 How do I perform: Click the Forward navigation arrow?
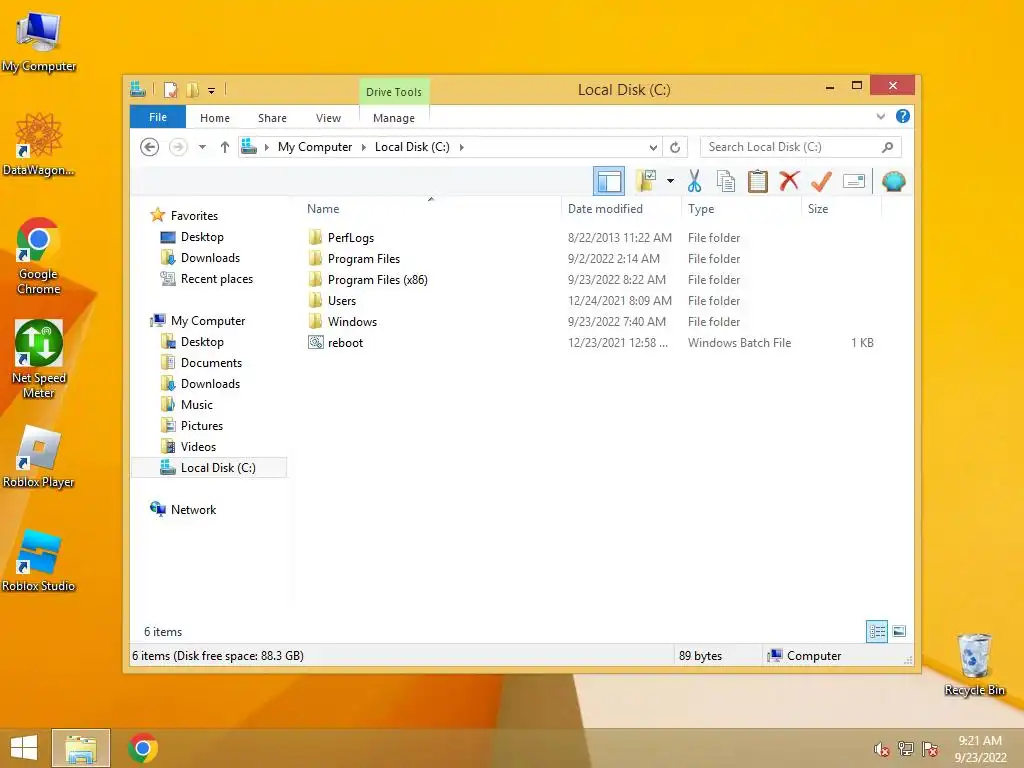[x=178, y=147]
